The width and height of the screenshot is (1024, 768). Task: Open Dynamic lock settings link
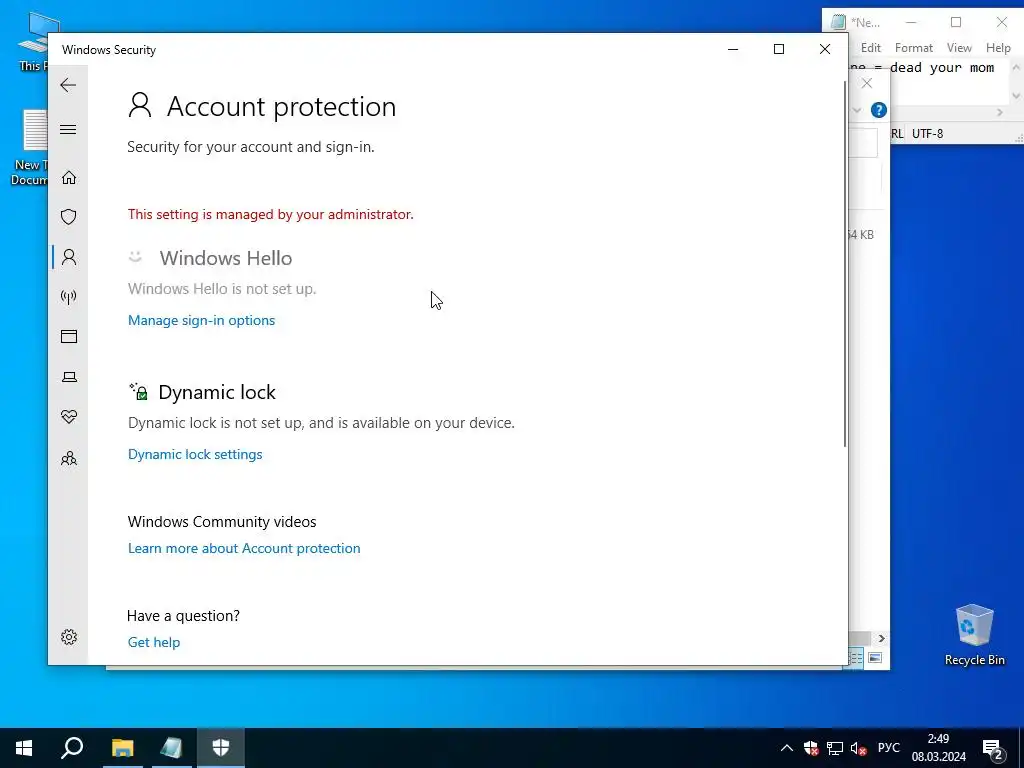(x=195, y=454)
